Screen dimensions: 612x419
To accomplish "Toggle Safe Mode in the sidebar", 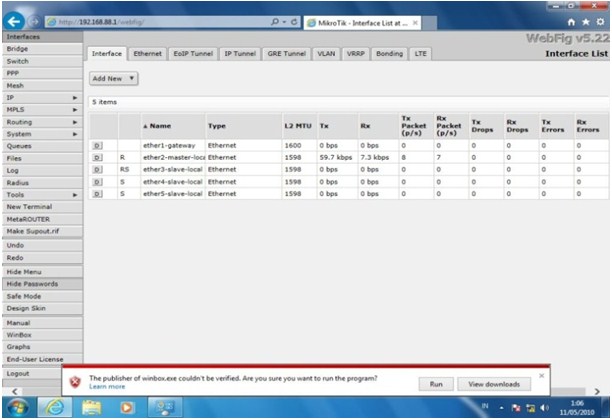I will pos(42,296).
